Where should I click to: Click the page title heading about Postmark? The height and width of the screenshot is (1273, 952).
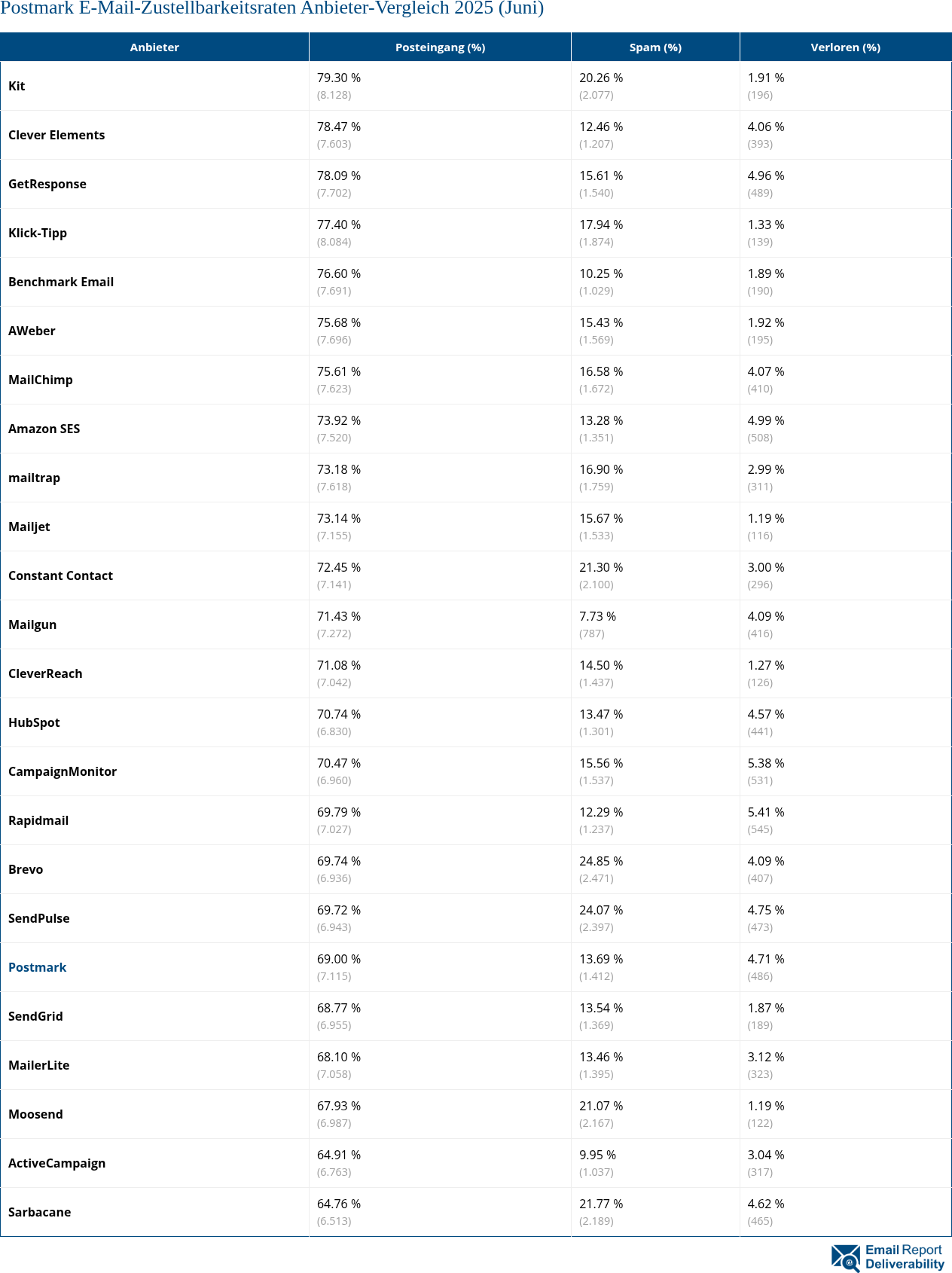pos(272,9)
